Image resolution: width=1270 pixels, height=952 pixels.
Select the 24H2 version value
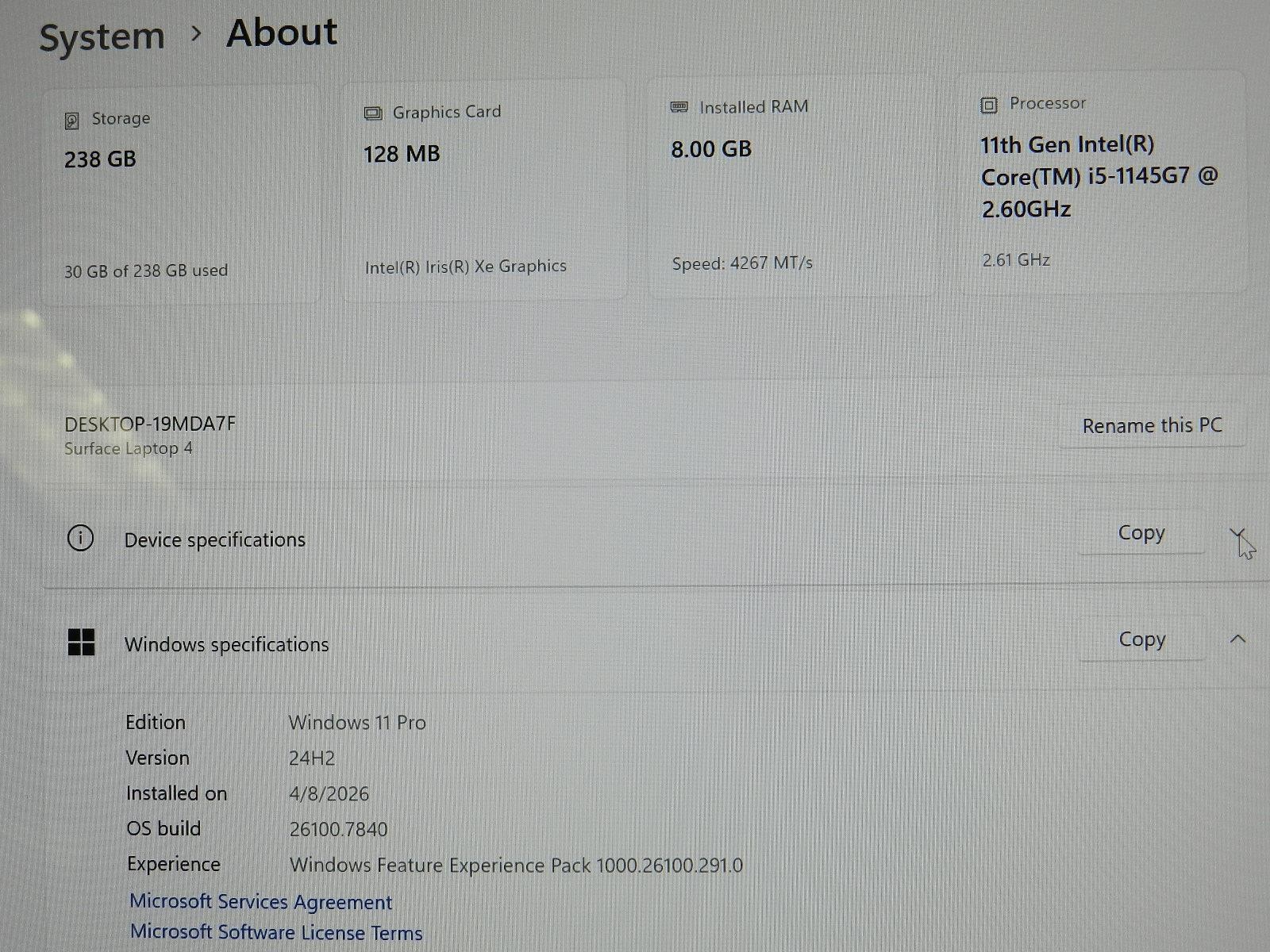pyautogui.click(x=312, y=758)
